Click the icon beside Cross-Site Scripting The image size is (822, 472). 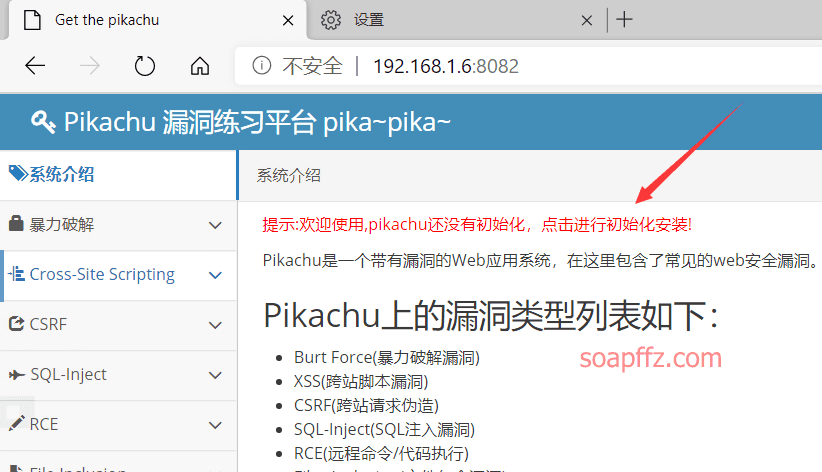(16, 274)
